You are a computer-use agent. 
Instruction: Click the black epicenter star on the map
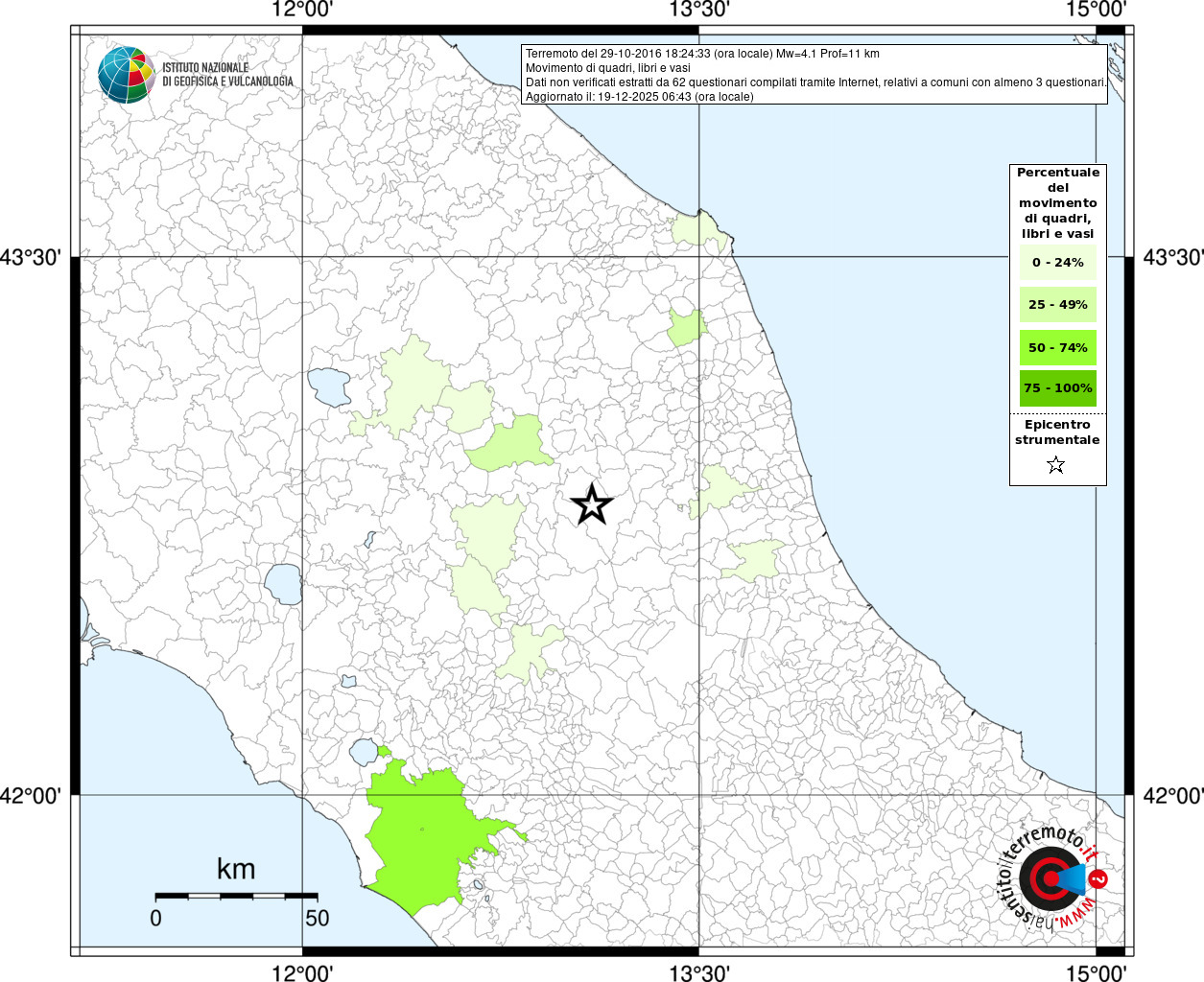point(592,504)
